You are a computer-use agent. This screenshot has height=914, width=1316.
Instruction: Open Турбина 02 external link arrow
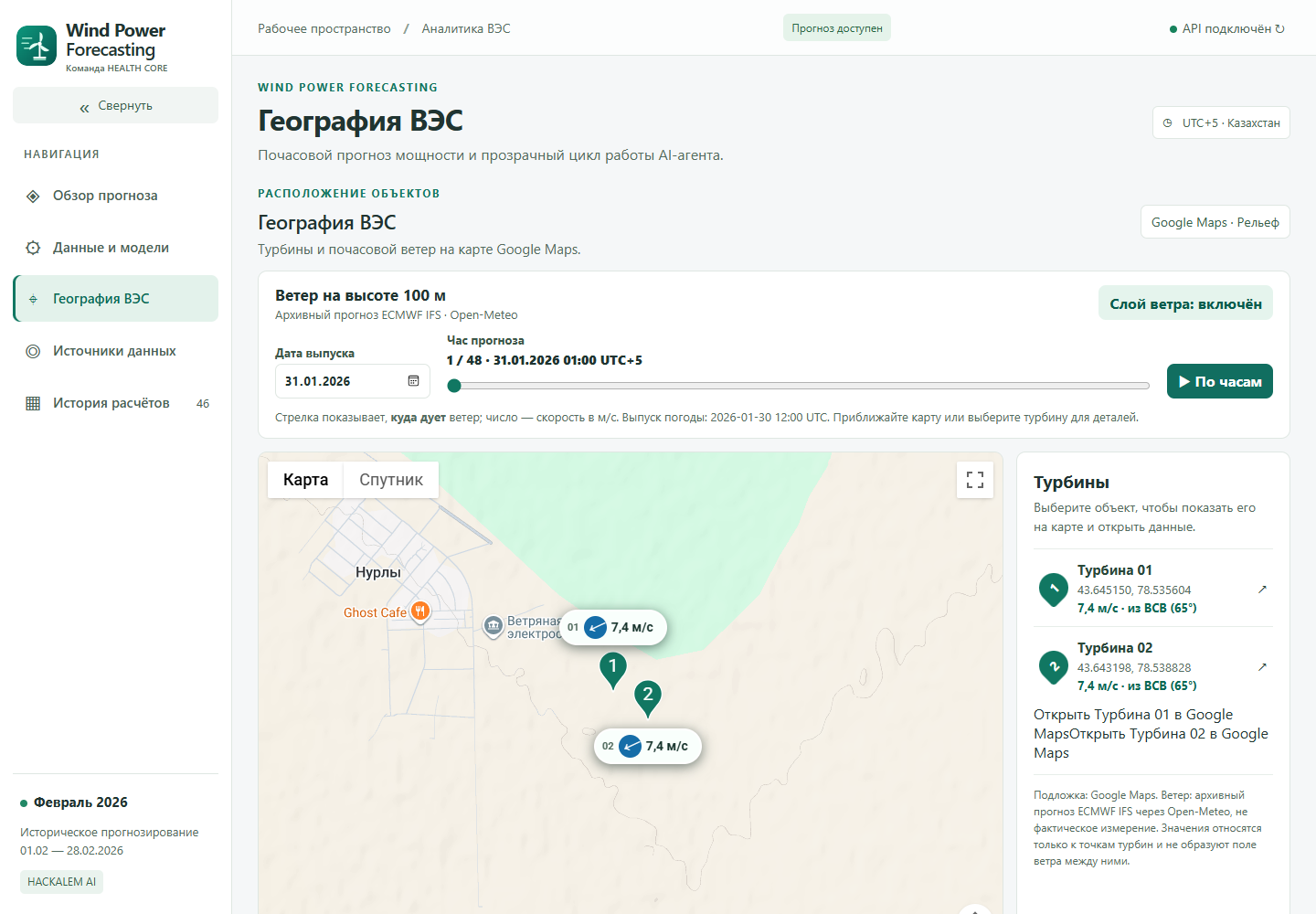pos(1262,666)
